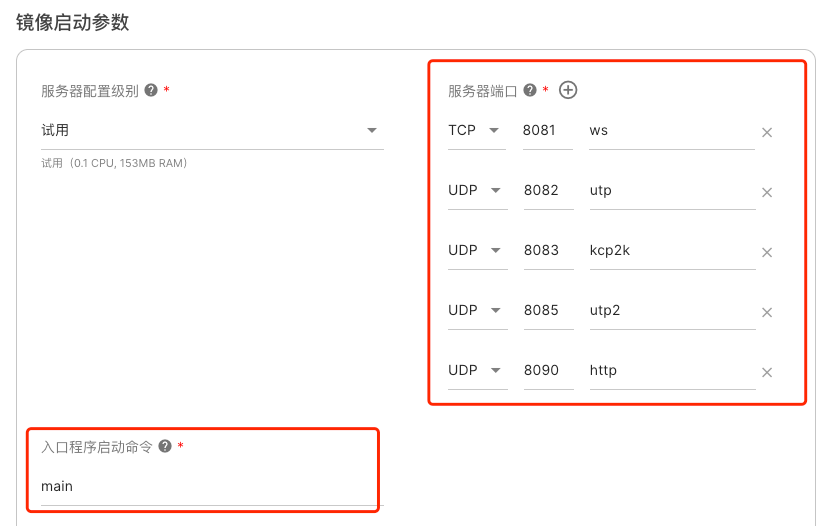Delete the utp2 port 8085 row
832x526 pixels.
click(x=767, y=312)
